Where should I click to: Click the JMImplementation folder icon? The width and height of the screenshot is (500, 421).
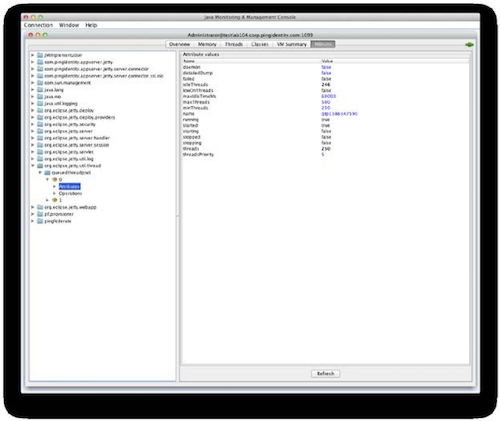40,55
